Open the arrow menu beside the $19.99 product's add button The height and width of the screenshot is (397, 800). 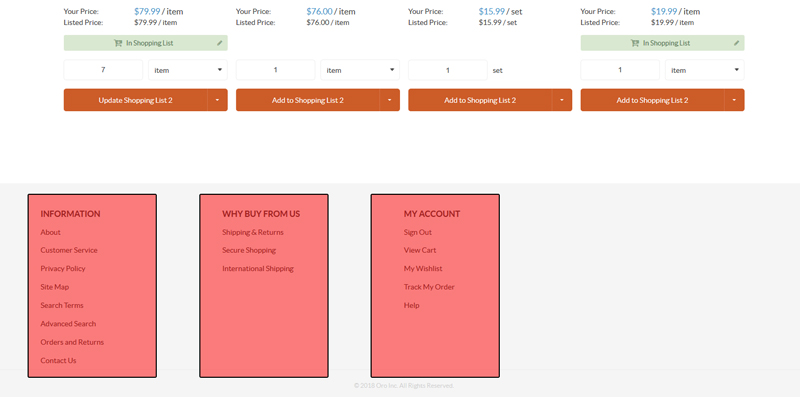(734, 100)
